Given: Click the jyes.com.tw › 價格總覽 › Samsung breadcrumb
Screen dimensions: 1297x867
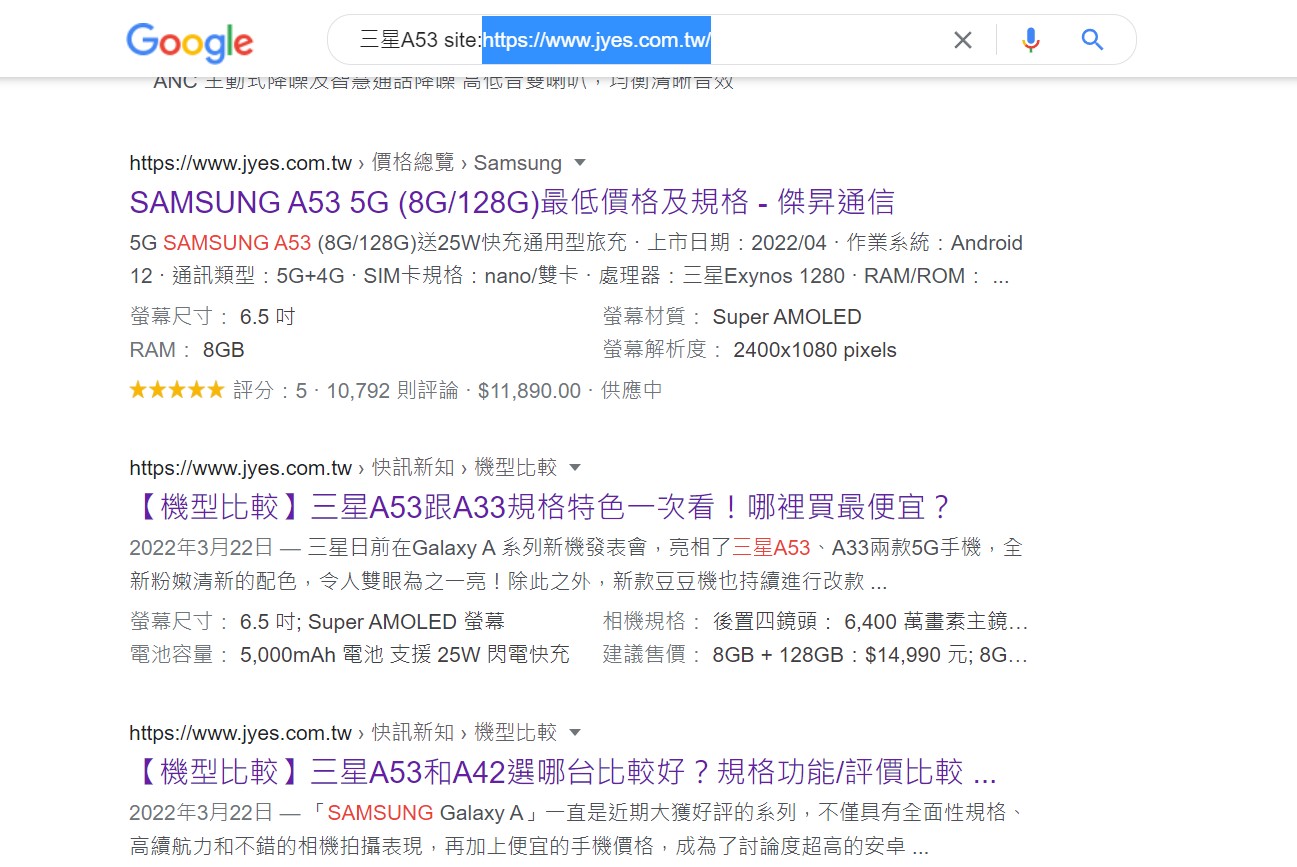Looking at the screenshot, I should 346,163.
